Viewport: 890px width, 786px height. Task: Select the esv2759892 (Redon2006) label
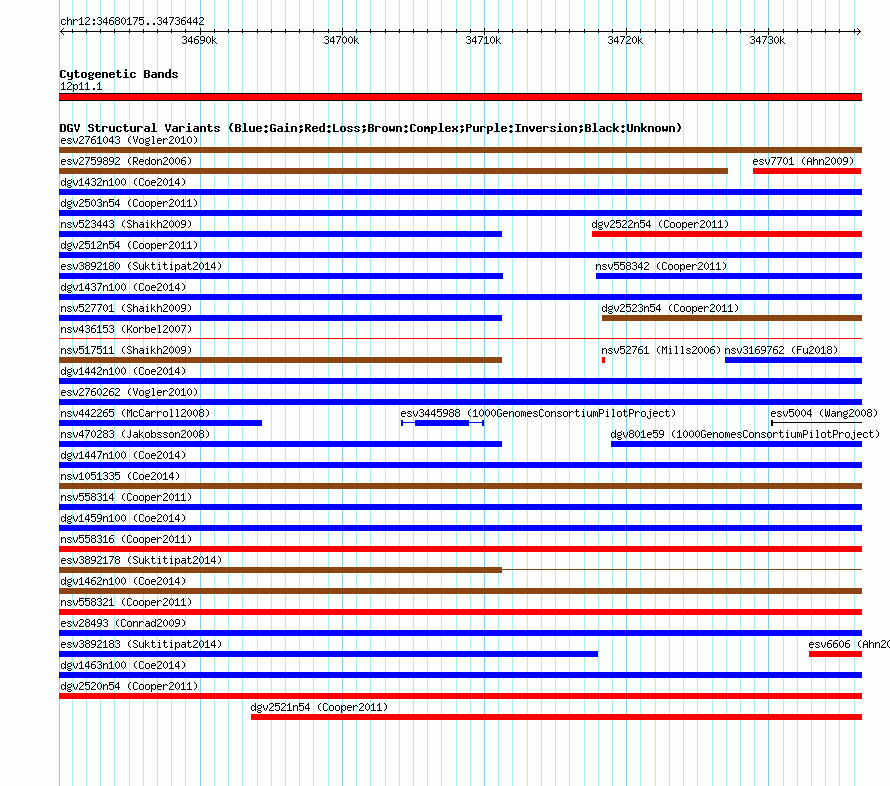click(126, 161)
